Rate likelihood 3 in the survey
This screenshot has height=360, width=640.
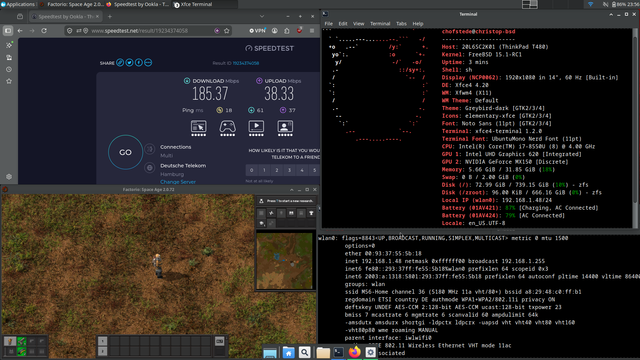tap(289, 170)
